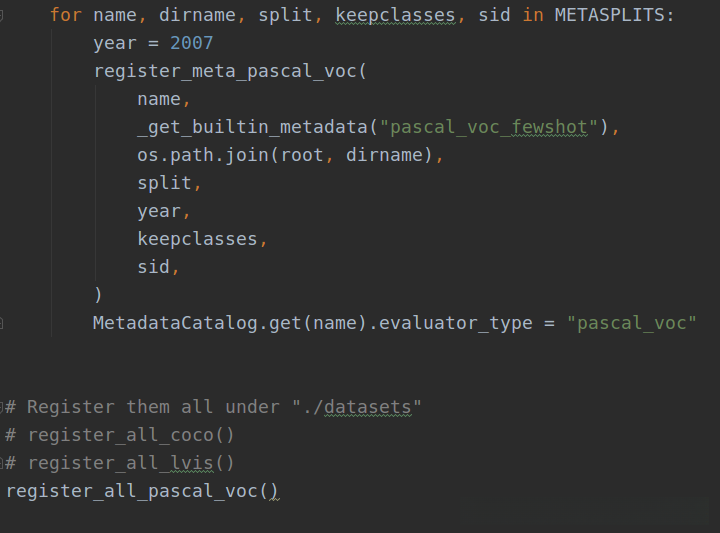The image size is (720, 533).
Task: Click fold marker beside register_all_lvis comment
Action: (x=3, y=462)
